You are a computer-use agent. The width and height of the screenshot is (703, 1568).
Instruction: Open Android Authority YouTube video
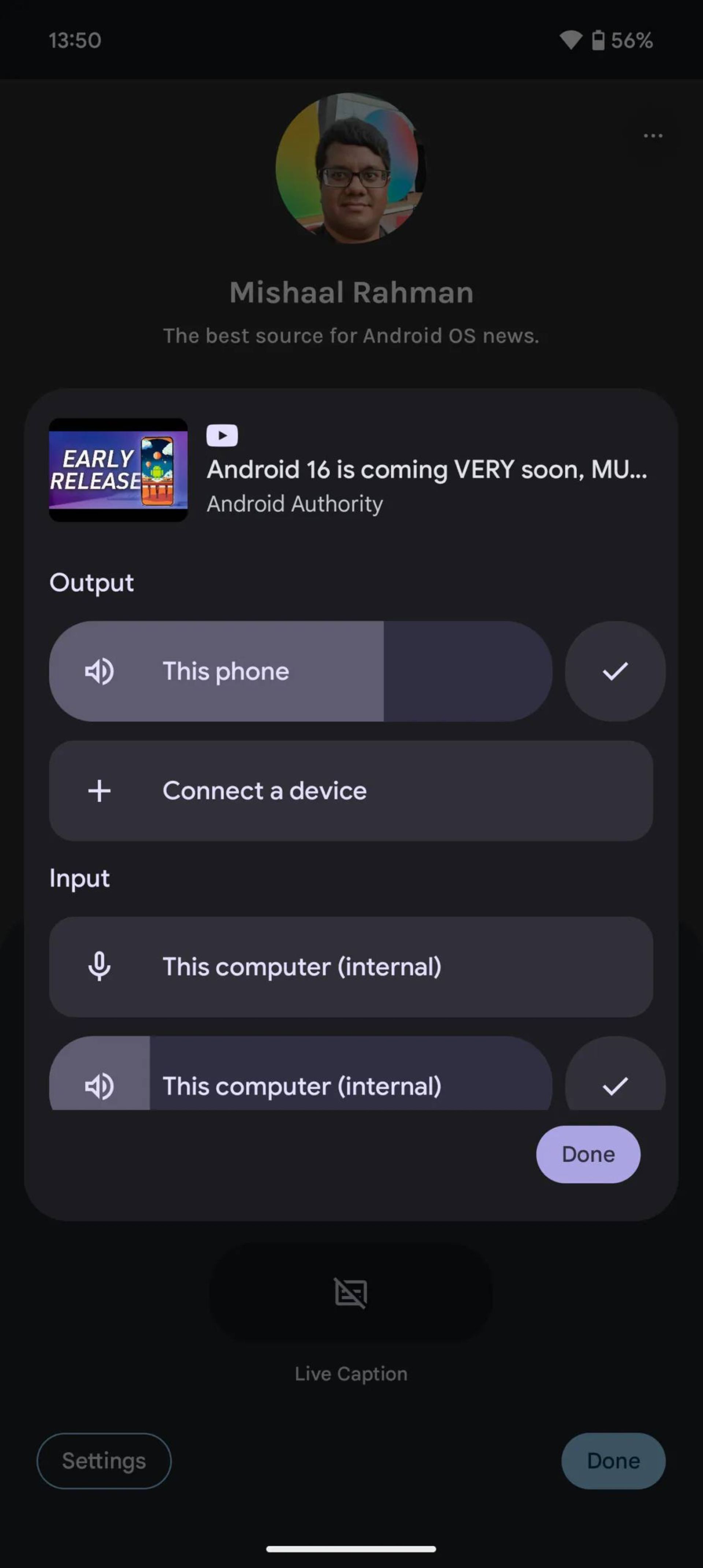351,469
